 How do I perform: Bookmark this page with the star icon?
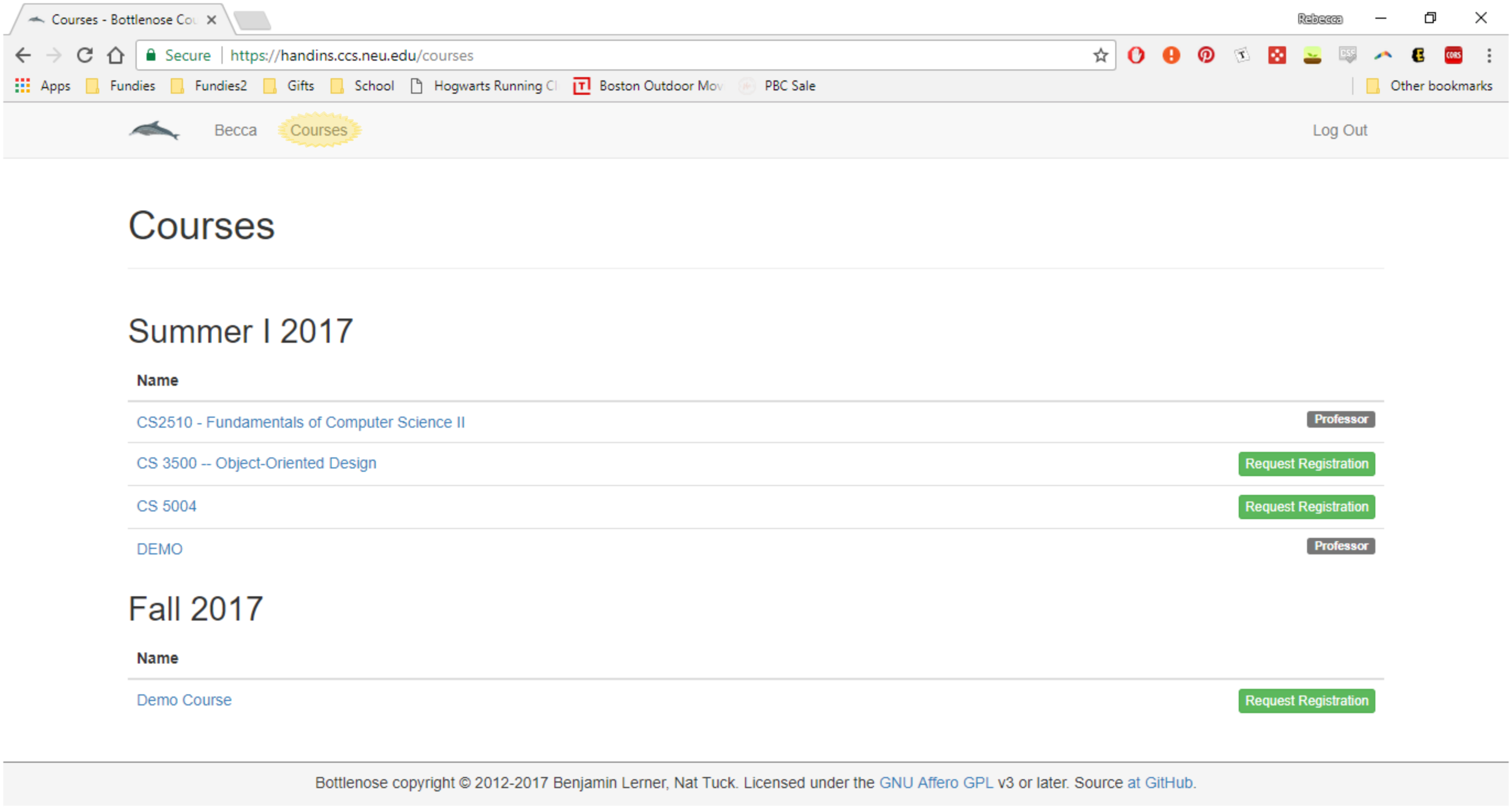click(x=1100, y=55)
